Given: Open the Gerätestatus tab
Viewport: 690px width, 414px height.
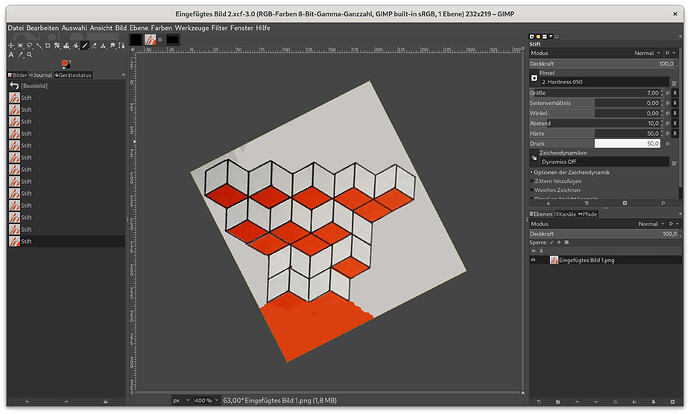Looking at the screenshot, I should pyautogui.click(x=73, y=74).
